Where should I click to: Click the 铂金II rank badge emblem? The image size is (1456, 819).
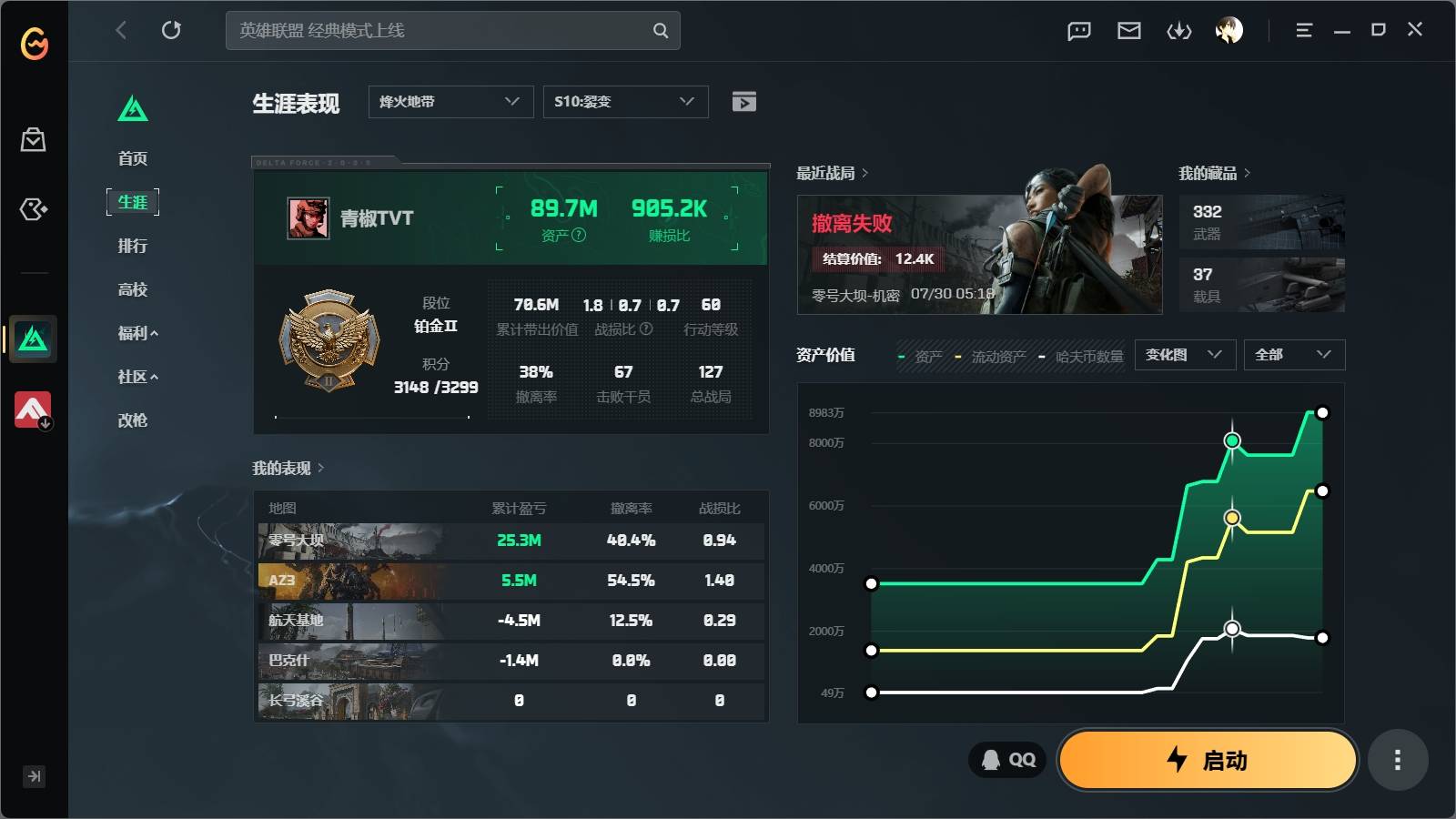pyautogui.click(x=329, y=340)
